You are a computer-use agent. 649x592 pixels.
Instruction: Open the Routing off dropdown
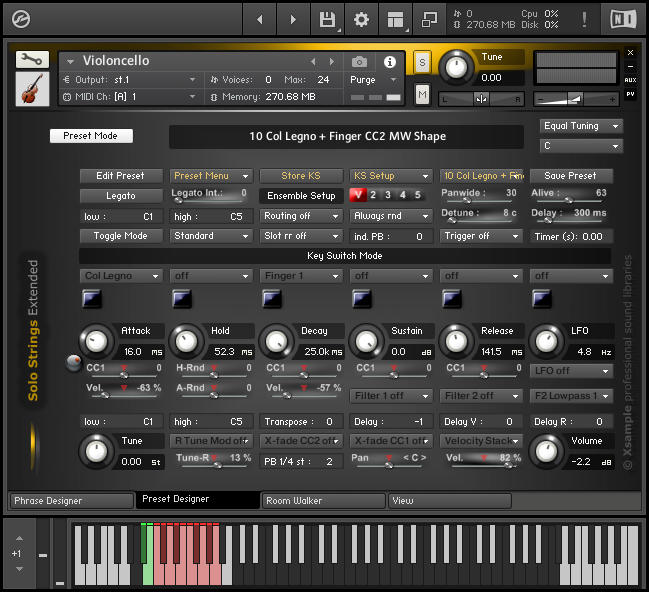pos(301,216)
